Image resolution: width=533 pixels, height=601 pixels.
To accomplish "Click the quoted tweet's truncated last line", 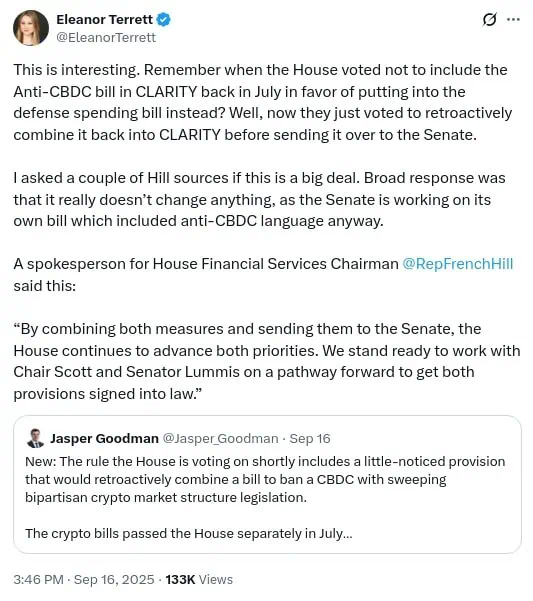I will tap(189, 534).
